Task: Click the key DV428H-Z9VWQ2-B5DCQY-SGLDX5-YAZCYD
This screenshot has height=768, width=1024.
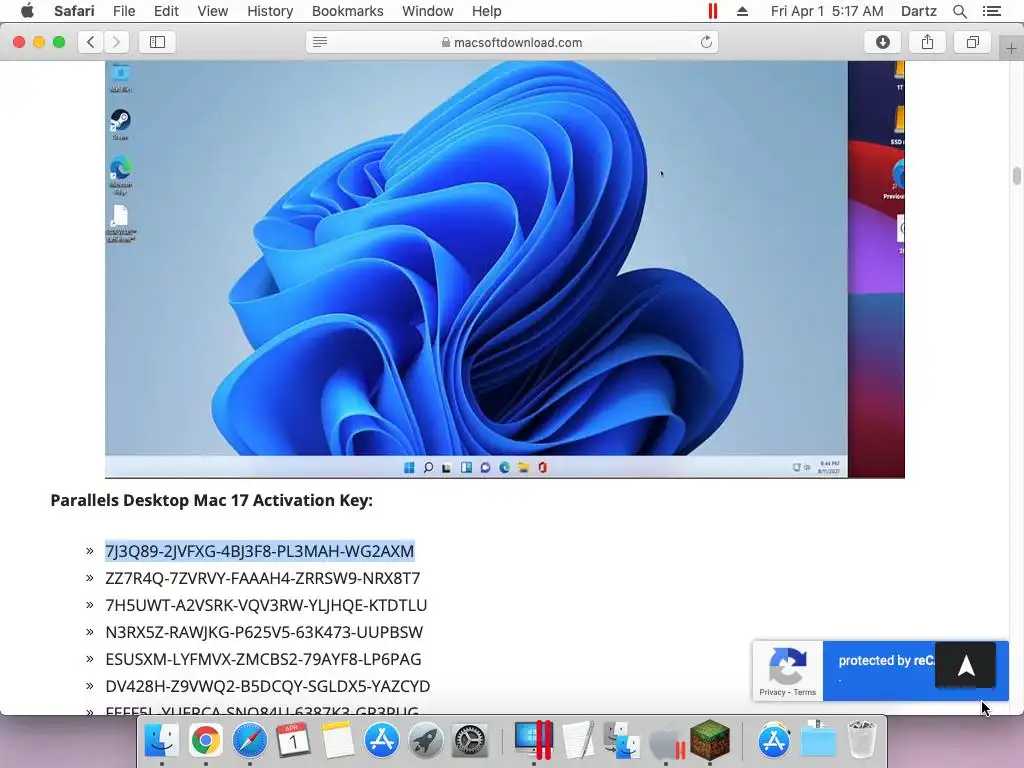Action: coord(267,686)
